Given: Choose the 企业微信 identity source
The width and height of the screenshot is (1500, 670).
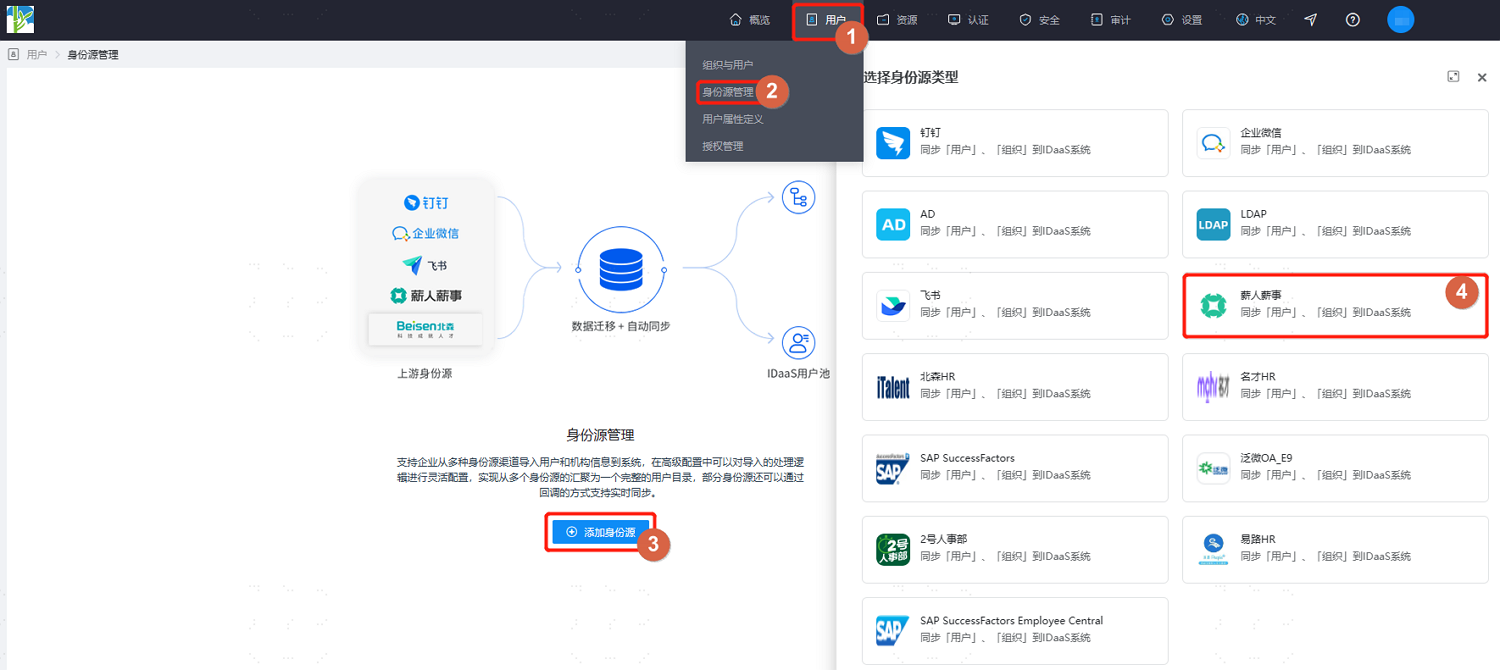Looking at the screenshot, I should 1335,143.
